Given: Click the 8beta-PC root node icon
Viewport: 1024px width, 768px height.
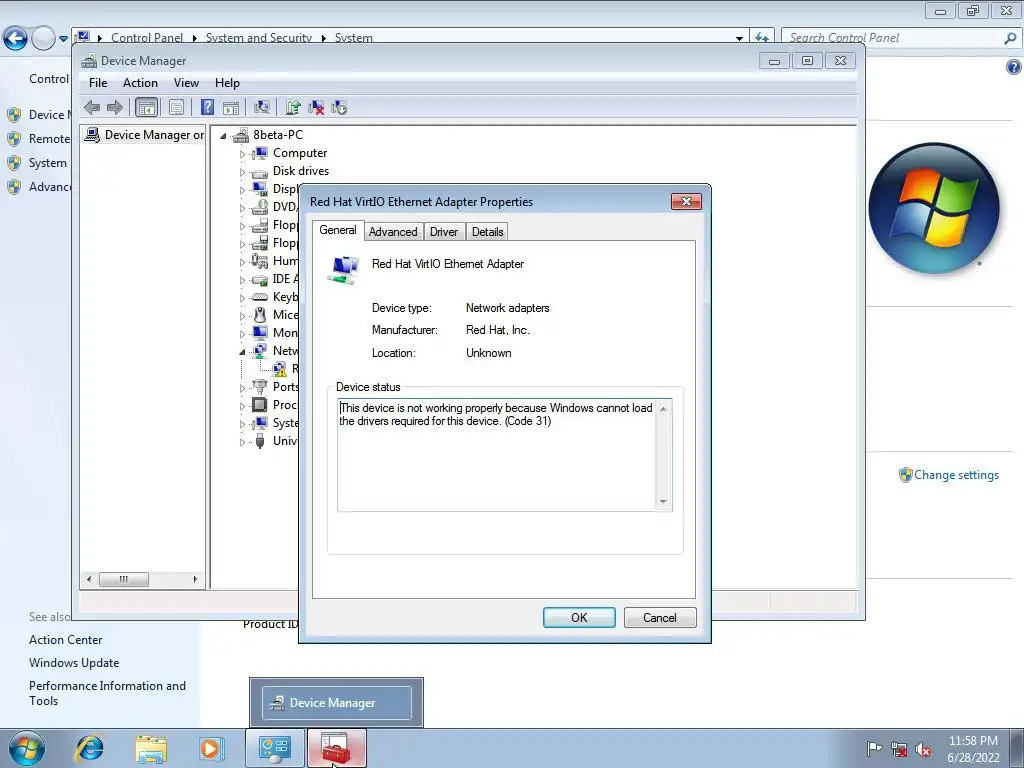Looking at the screenshot, I should point(241,135).
